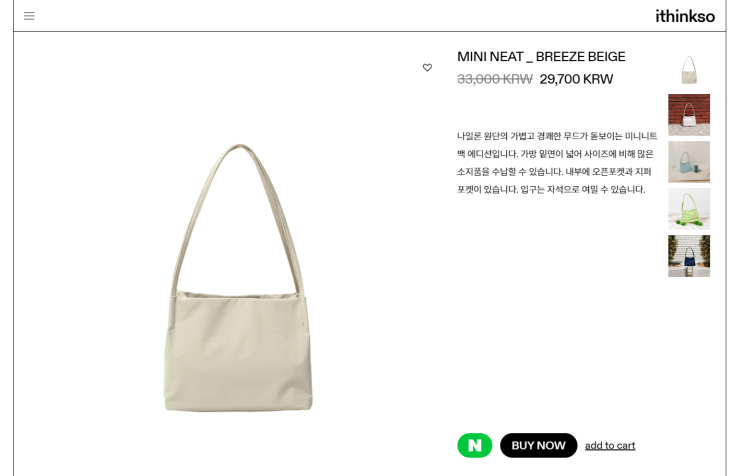
Task: Click the main beige bag product image
Action: click(238, 278)
